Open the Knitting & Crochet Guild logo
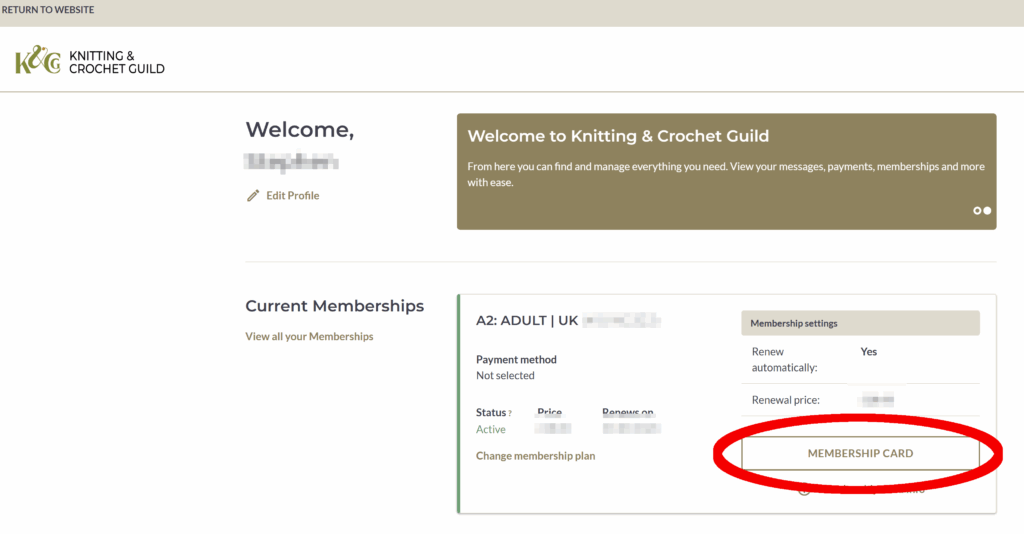Screen dimensions: 1024x534 [90, 61]
